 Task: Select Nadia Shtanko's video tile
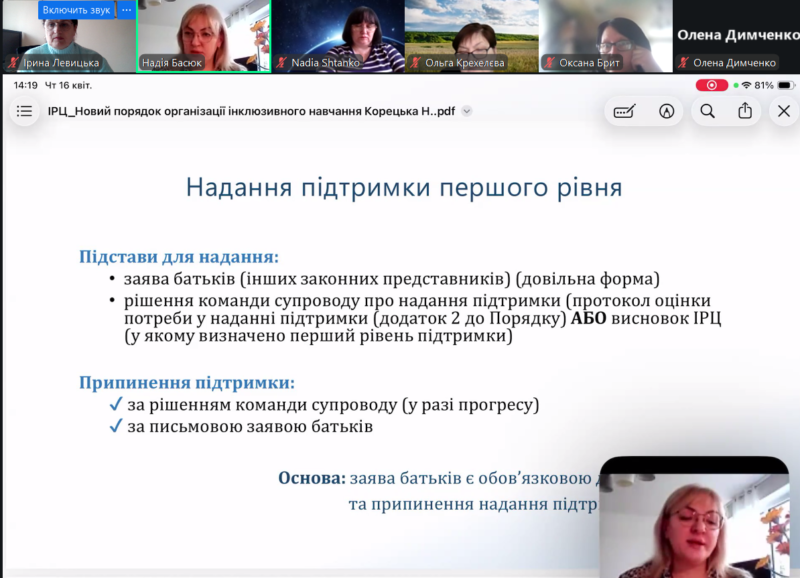(337, 35)
